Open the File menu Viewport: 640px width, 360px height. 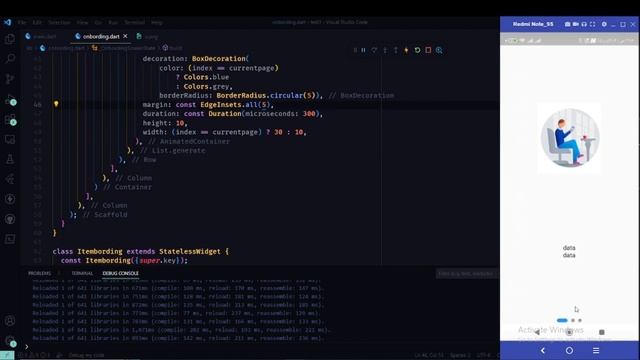22,22
